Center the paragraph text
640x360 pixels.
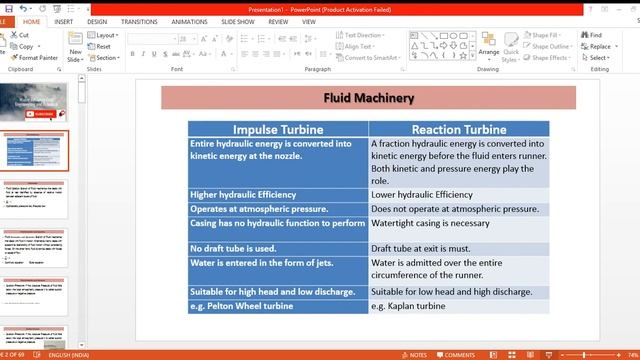point(255,54)
